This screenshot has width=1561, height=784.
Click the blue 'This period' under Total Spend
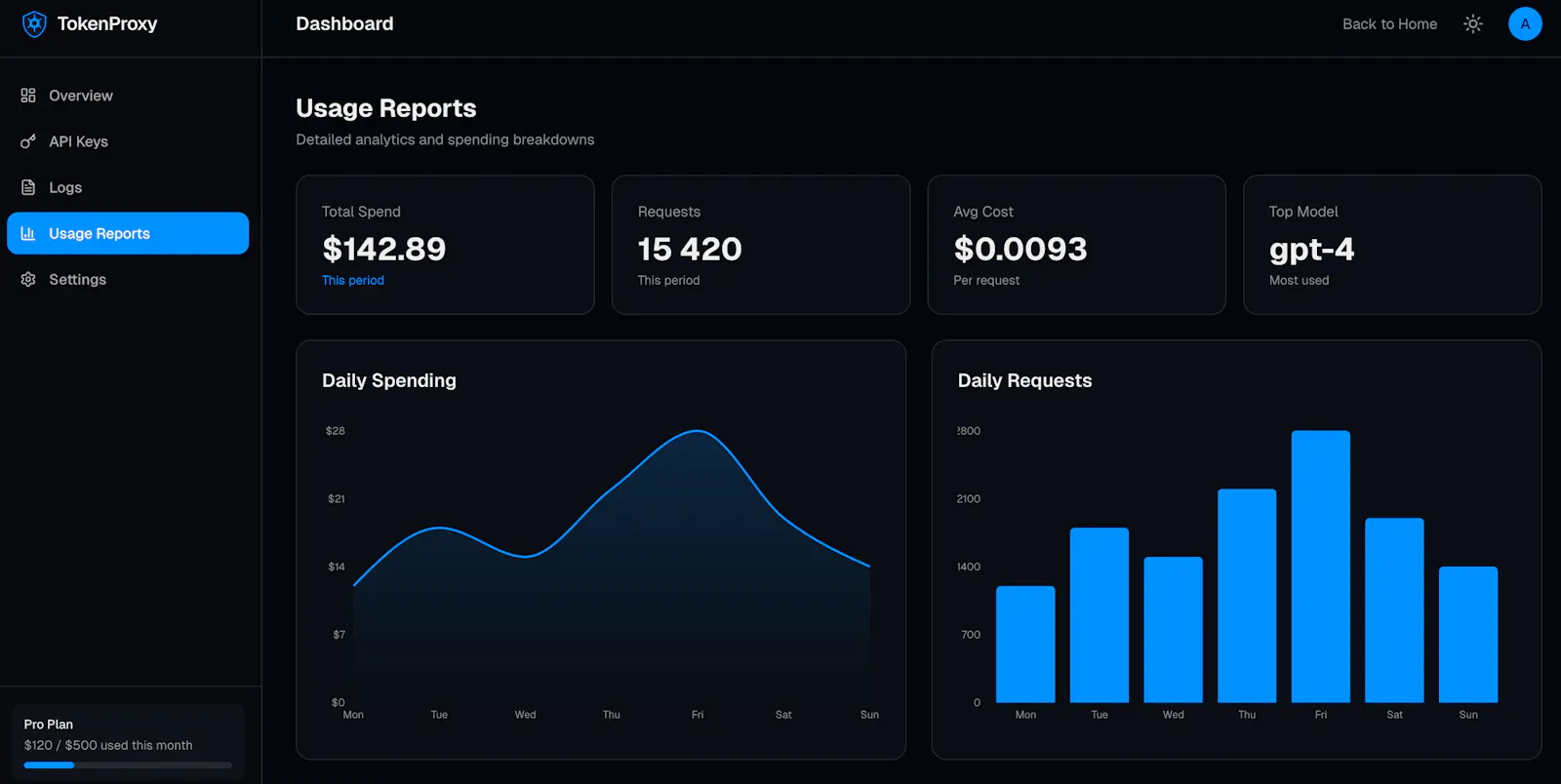tap(353, 280)
